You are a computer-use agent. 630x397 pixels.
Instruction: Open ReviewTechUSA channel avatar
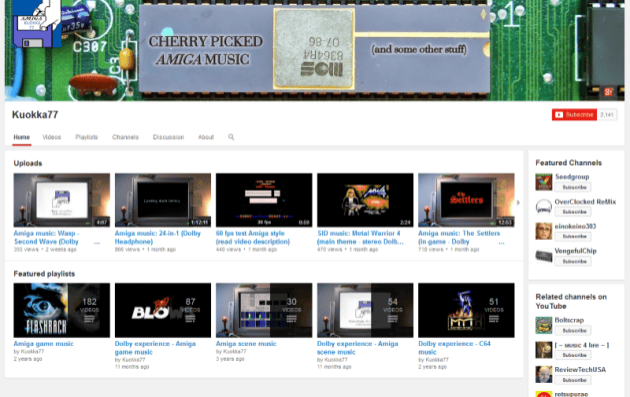click(544, 374)
